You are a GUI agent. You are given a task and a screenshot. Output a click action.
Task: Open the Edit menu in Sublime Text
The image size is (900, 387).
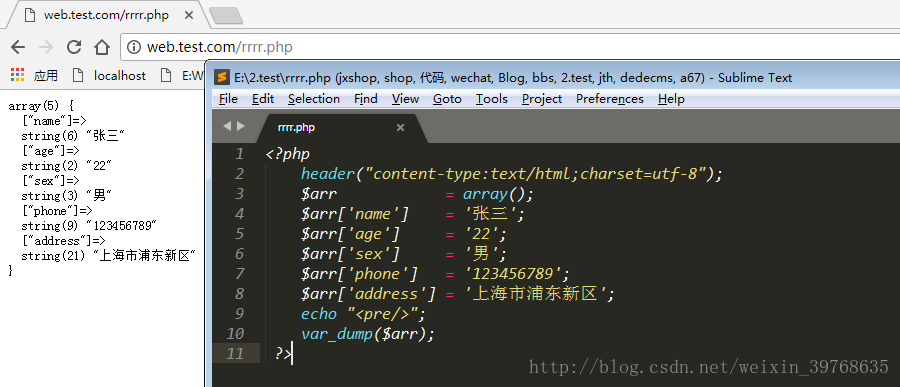pos(263,99)
